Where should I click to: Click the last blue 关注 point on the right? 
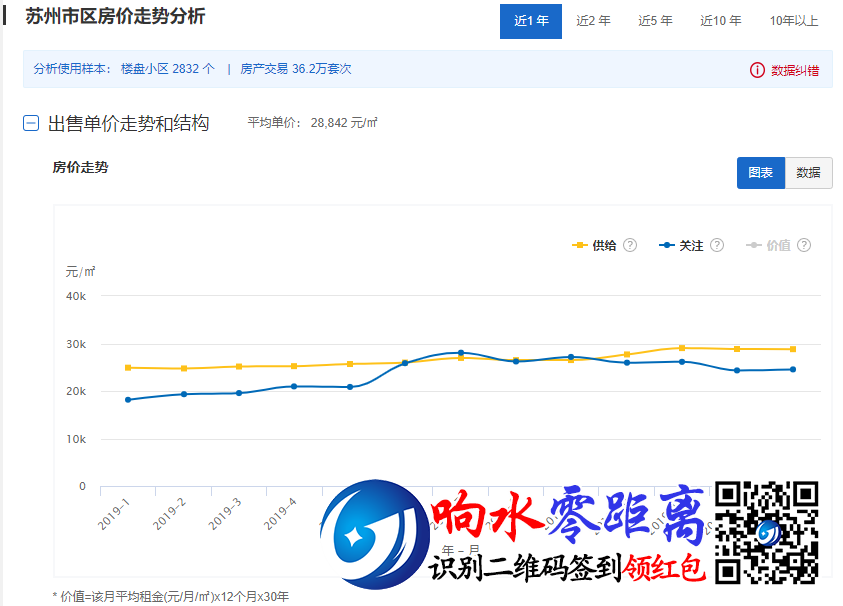coord(793,369)
